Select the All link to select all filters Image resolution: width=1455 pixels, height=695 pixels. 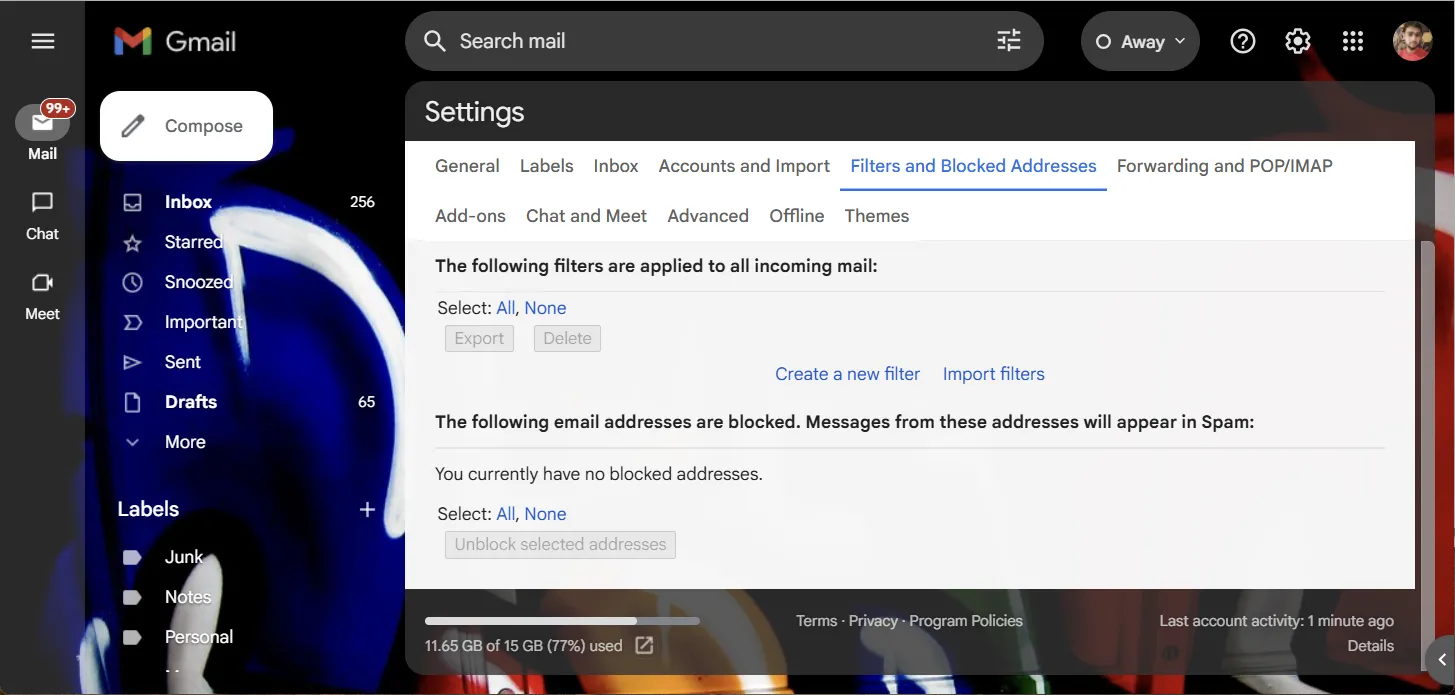pos(505,307)
